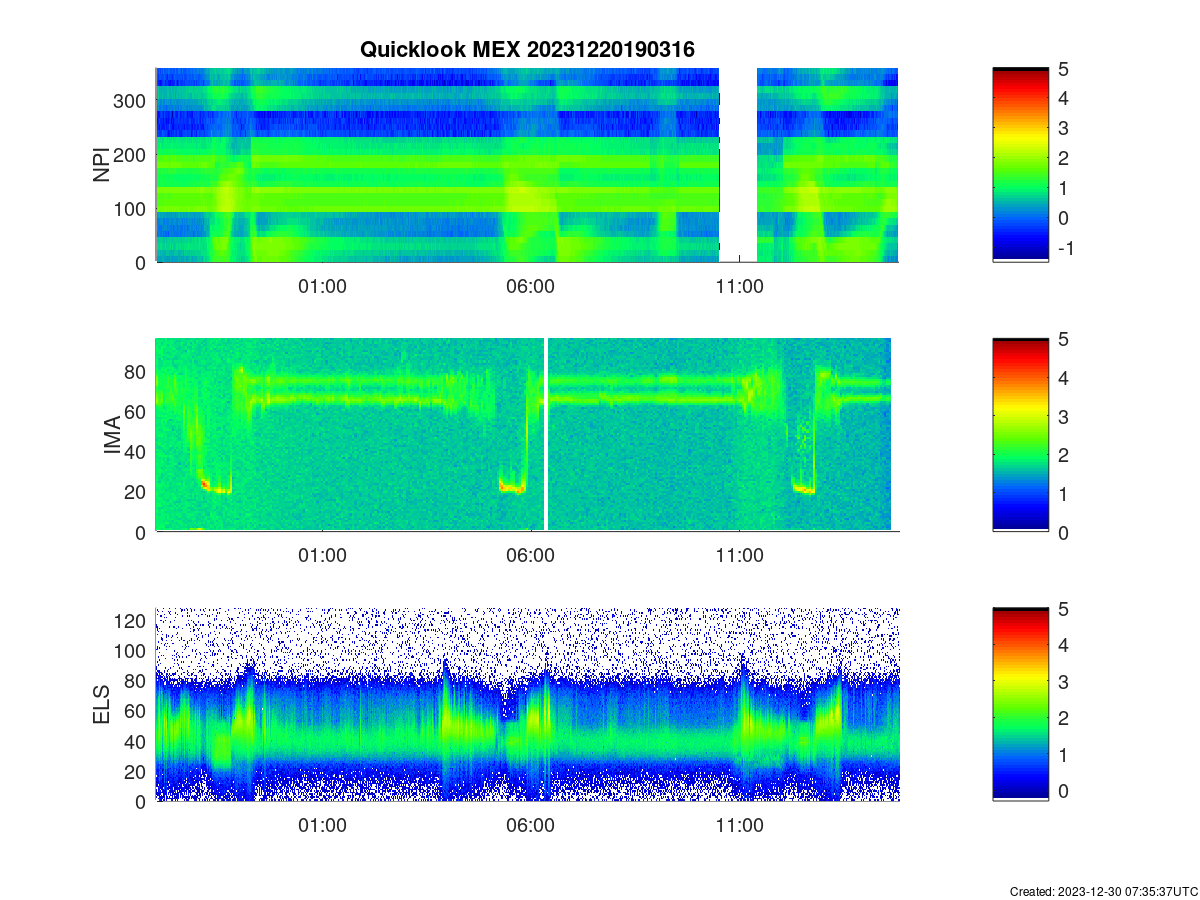Click the 40 tick on IMA axis
This screenshot has width=1200, height=900.
(x=137, y=451)
